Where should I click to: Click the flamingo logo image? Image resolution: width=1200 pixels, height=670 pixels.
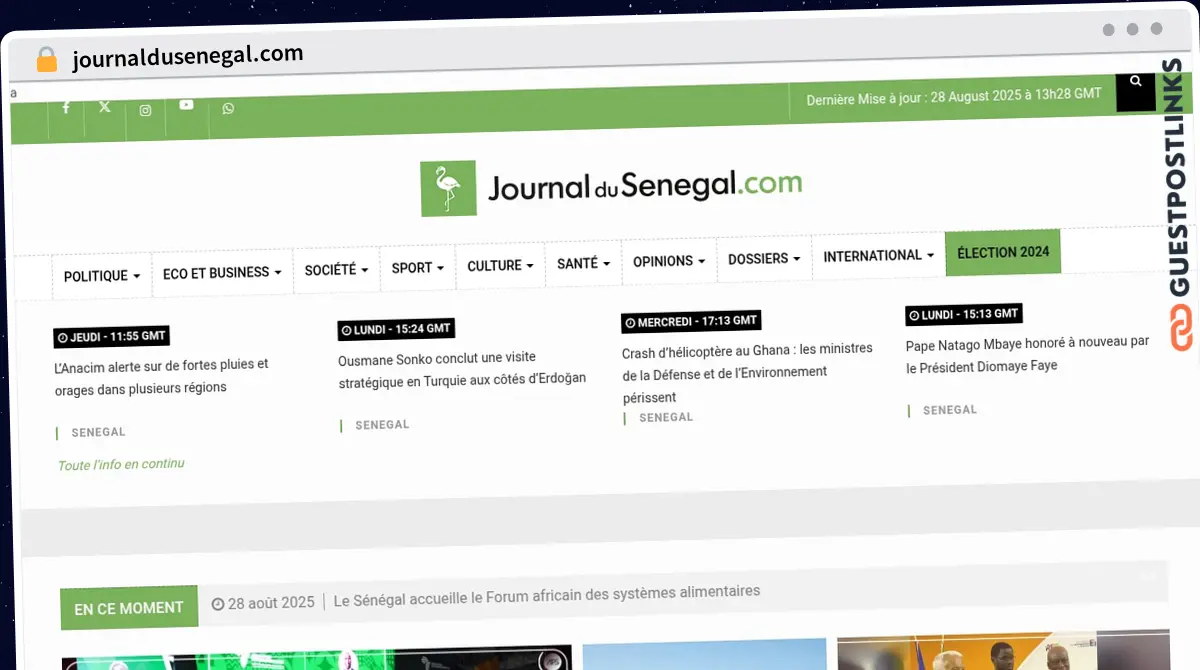(x=448, y=188)
